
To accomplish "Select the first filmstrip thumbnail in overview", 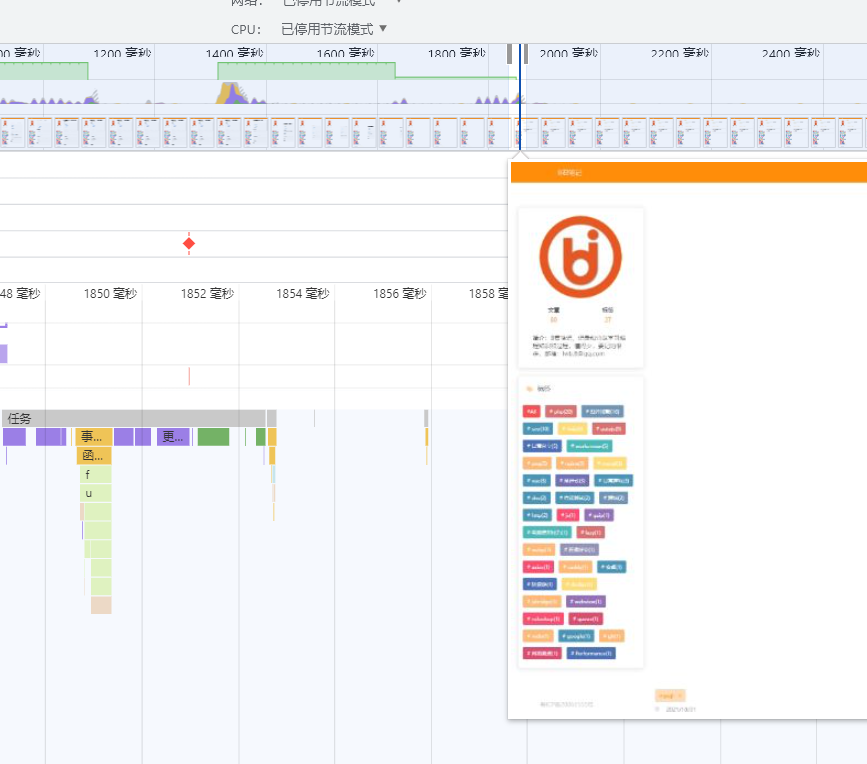I will 13,132.
